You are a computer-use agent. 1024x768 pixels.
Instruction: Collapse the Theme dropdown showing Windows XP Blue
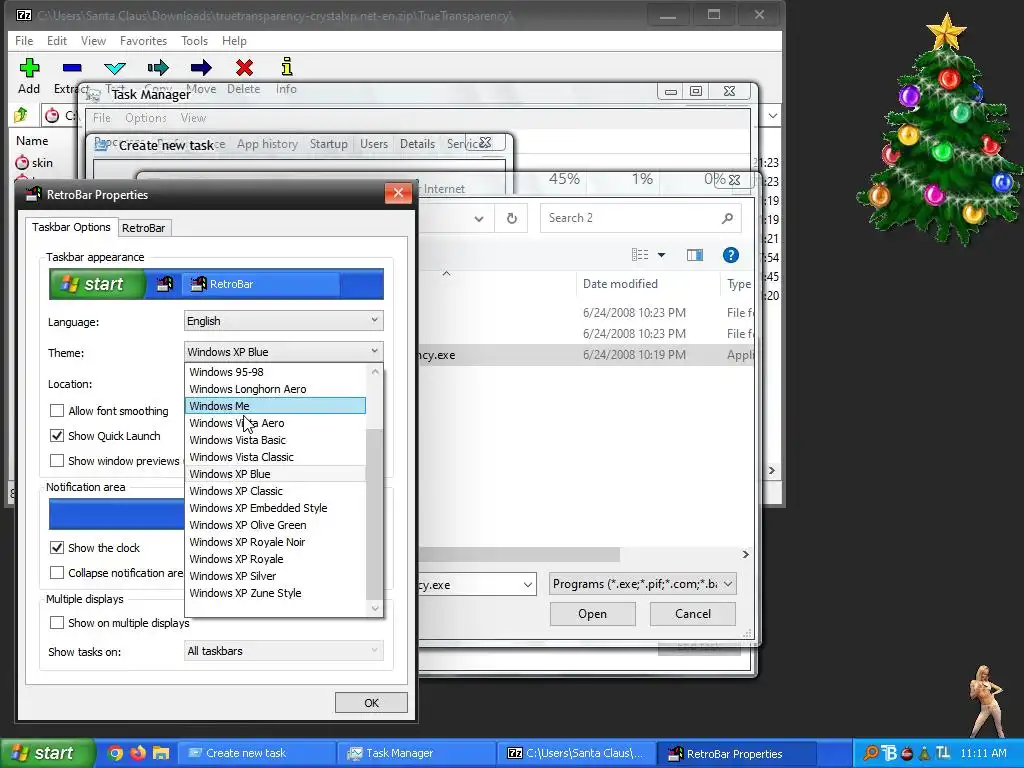(x=283, y=352)
